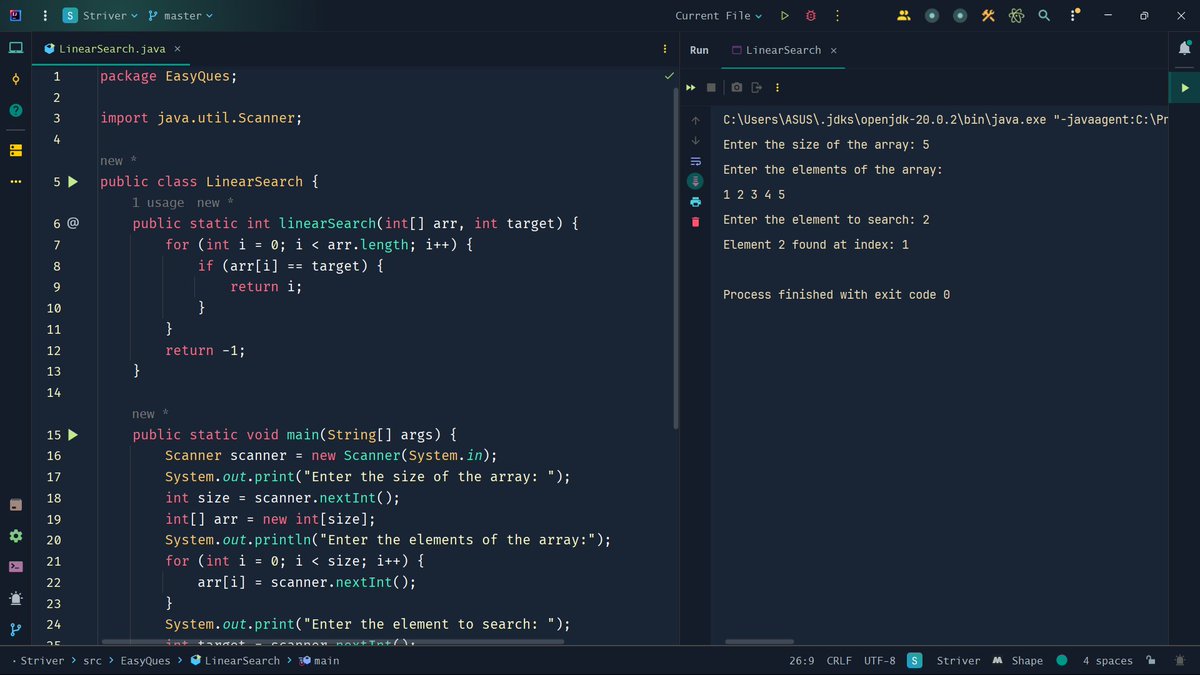Screen dimensions: 1200x675
Task: Toggle soft-wrap in console
Action: coord(696,161)
